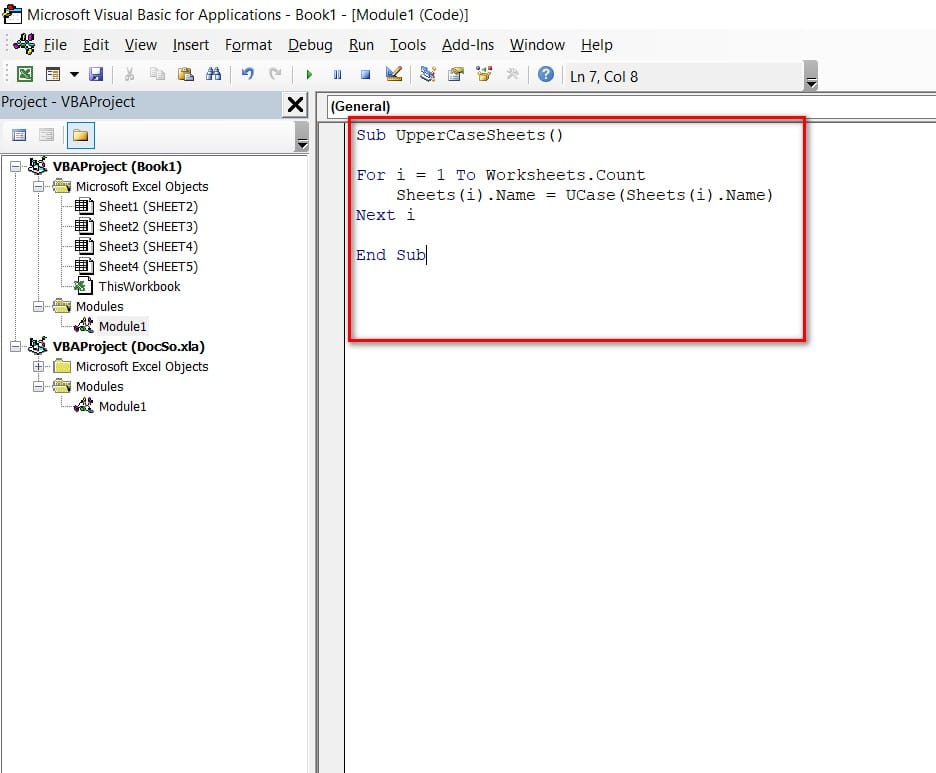Screen dimensions: 936x773
Task: Open toolbar options arrow beside Ln 7, Col 8
Action: 811,75
